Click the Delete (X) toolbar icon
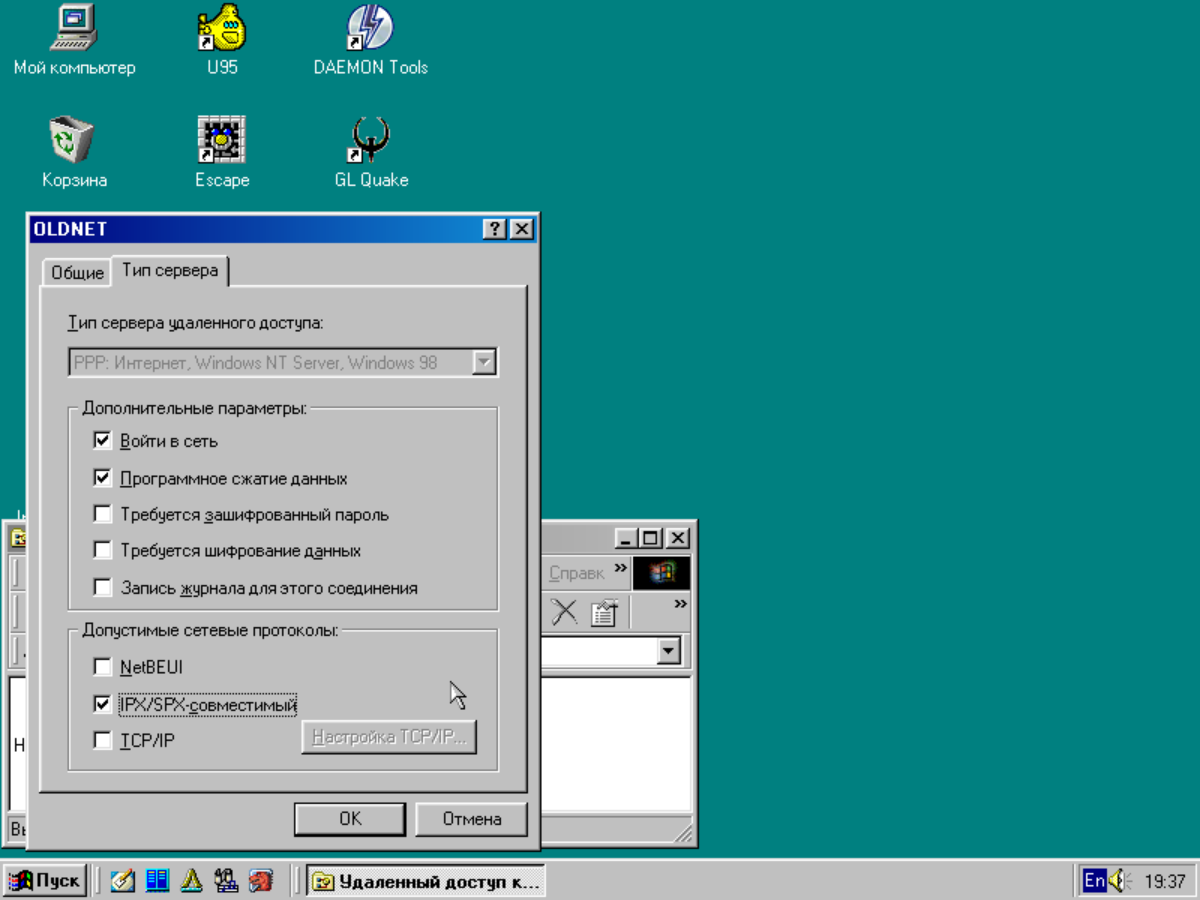The width and height of the screenshot is (1200, 900). coord(565,612)
